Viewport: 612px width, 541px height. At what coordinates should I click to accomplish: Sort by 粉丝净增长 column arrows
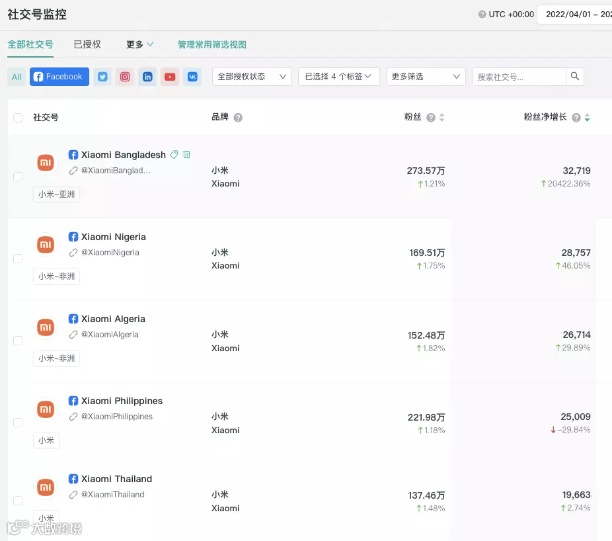tap(587, 117)
